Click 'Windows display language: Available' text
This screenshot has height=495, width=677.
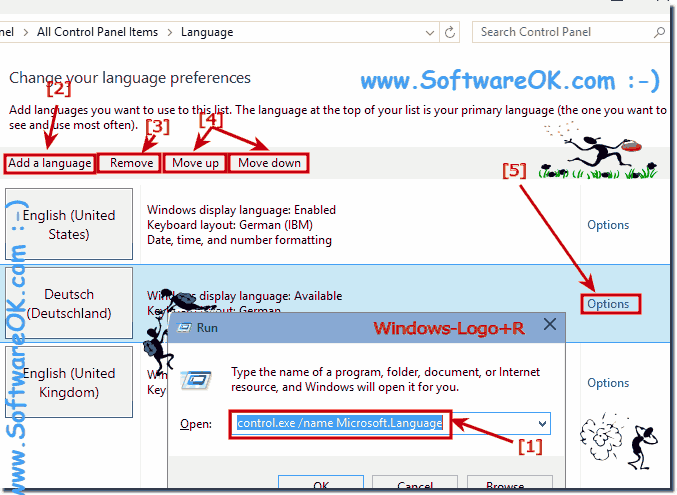(244, 296)
